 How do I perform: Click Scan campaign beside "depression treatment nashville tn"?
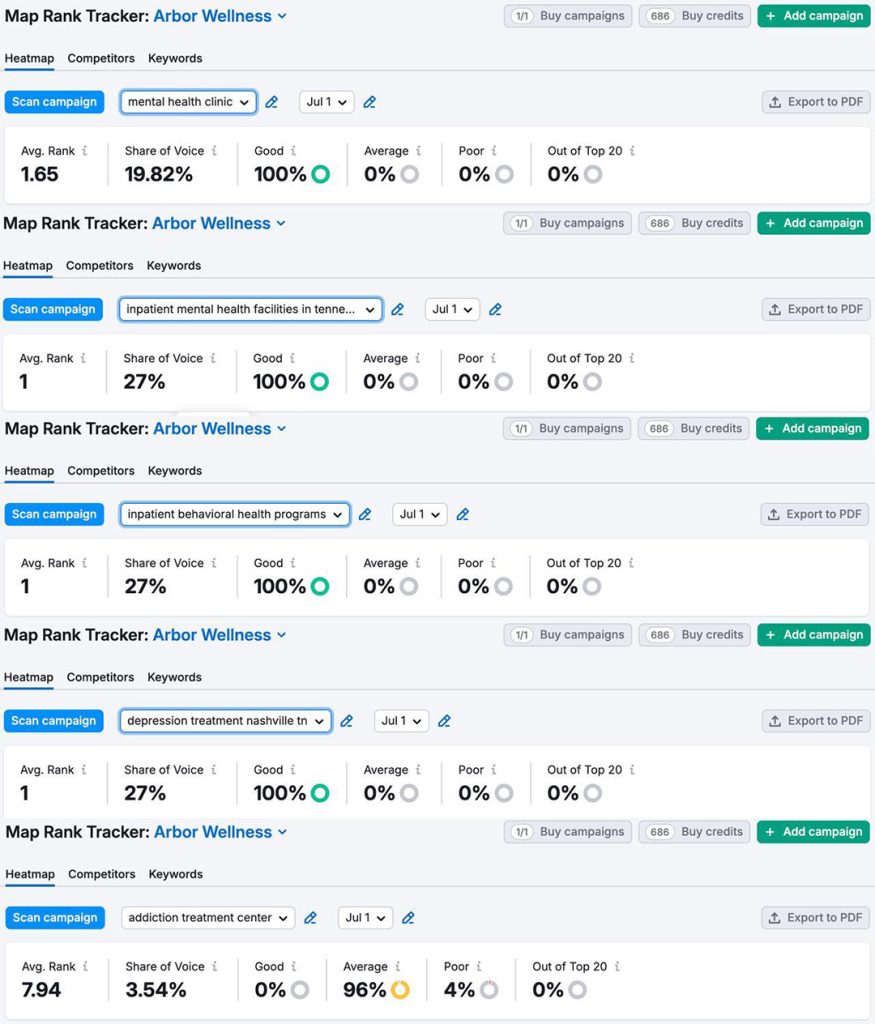54,721
